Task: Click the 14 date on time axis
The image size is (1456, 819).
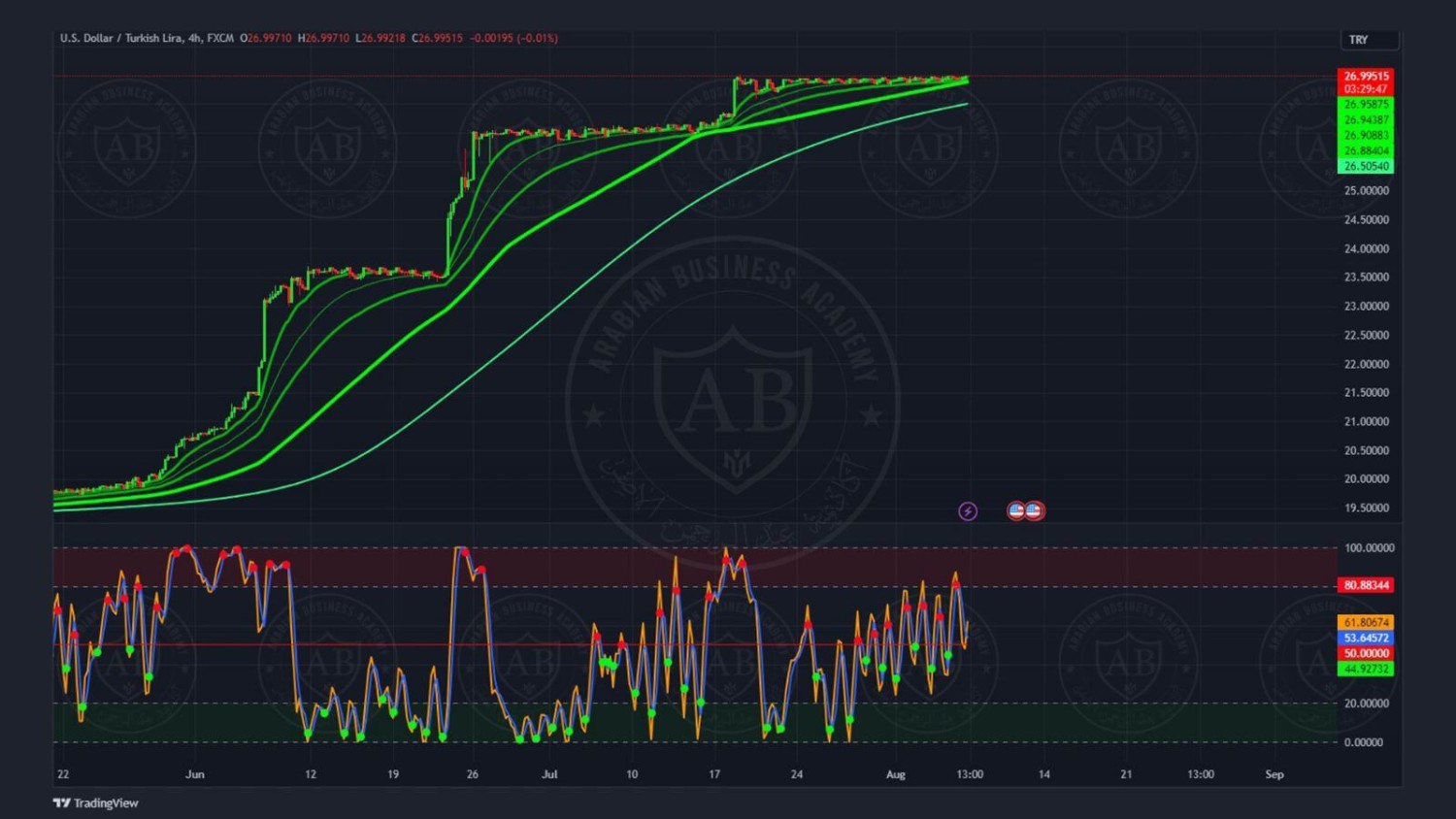Action: 1044,774
